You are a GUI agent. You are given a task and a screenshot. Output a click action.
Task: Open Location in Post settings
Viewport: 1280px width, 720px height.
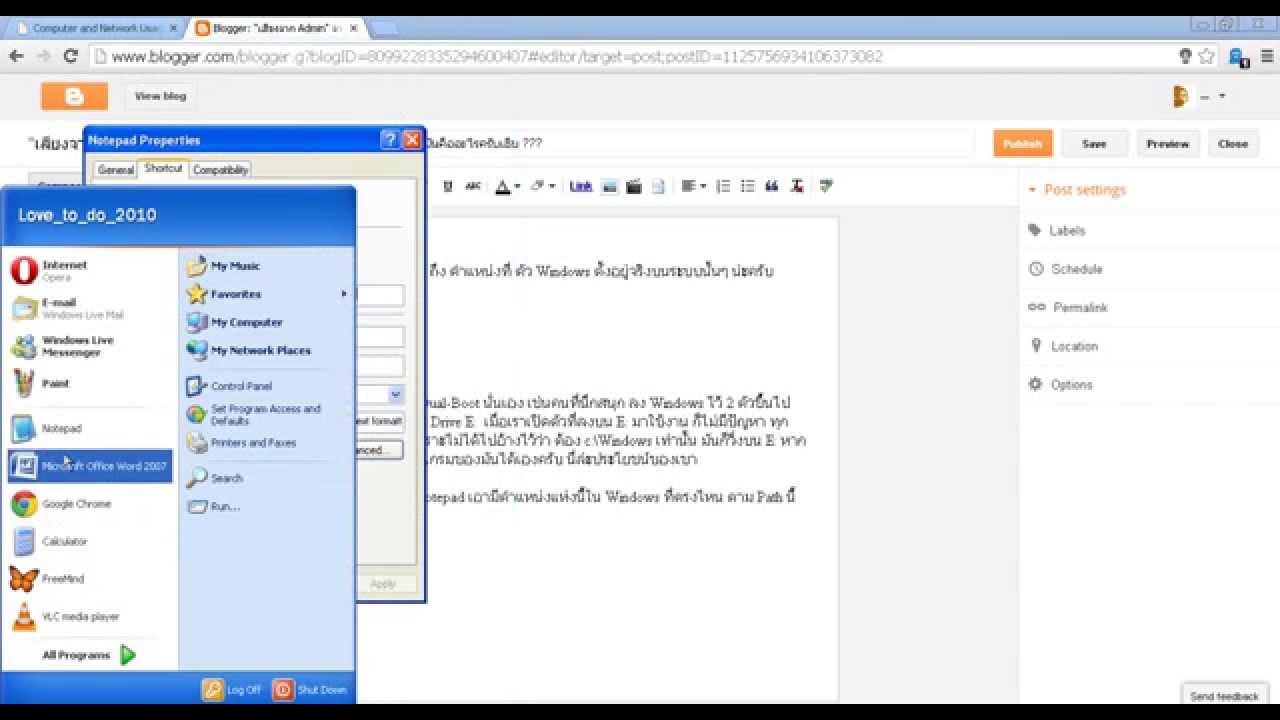[x=1074, y=346]
